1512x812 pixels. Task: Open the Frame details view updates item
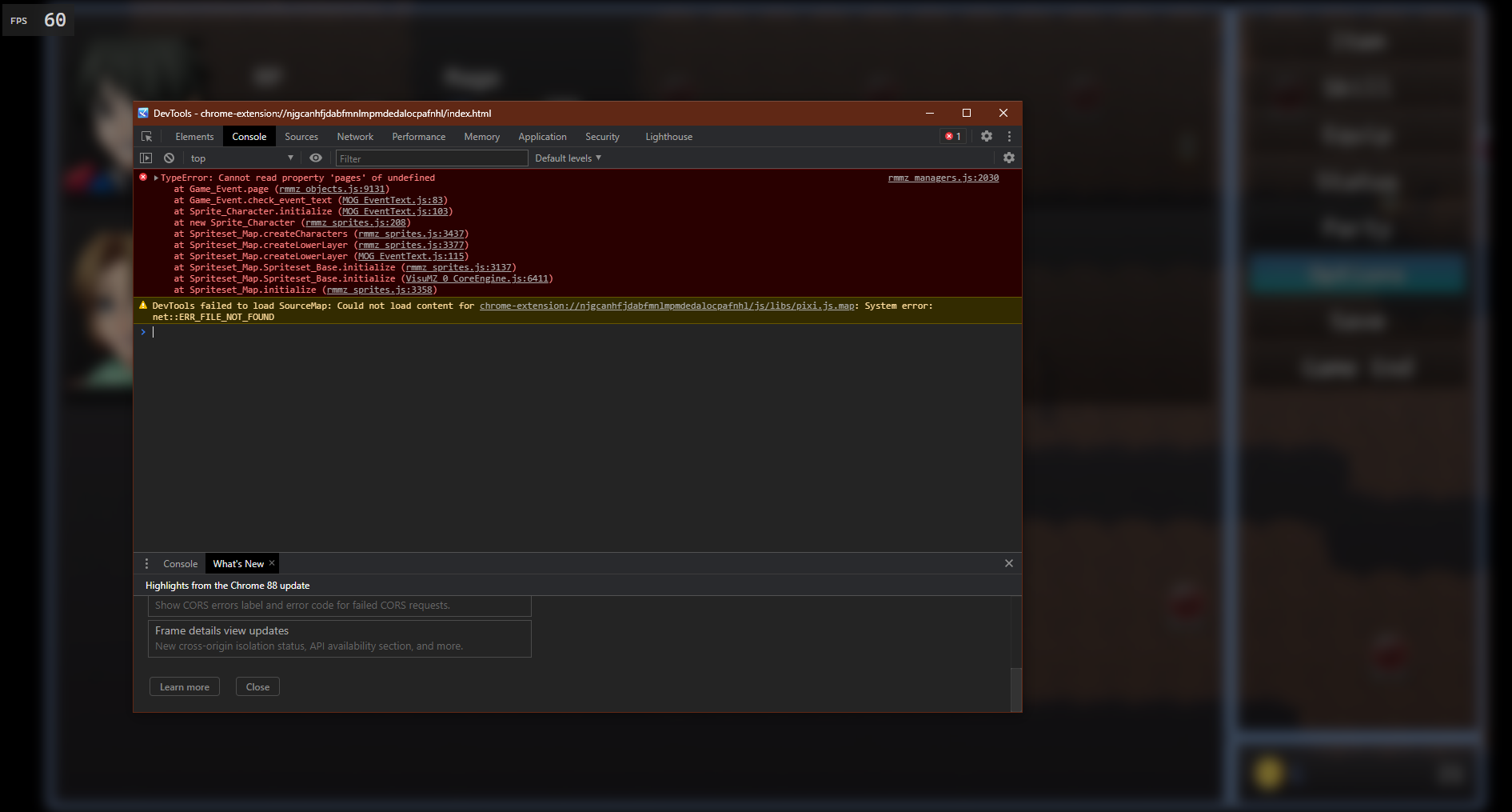(x=340, y=638)
